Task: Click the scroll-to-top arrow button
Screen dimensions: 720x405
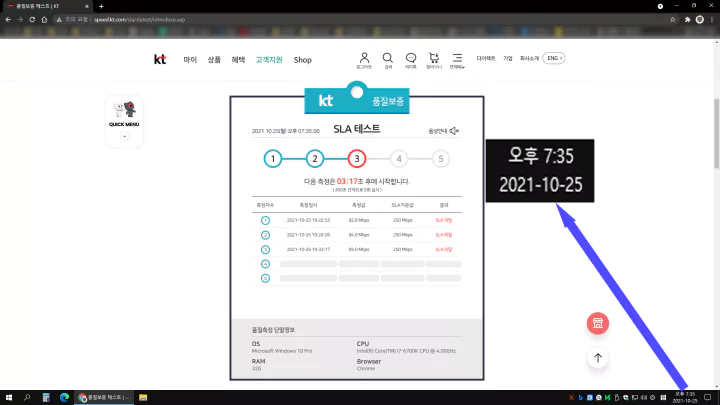Action: [x=597, y=358]
